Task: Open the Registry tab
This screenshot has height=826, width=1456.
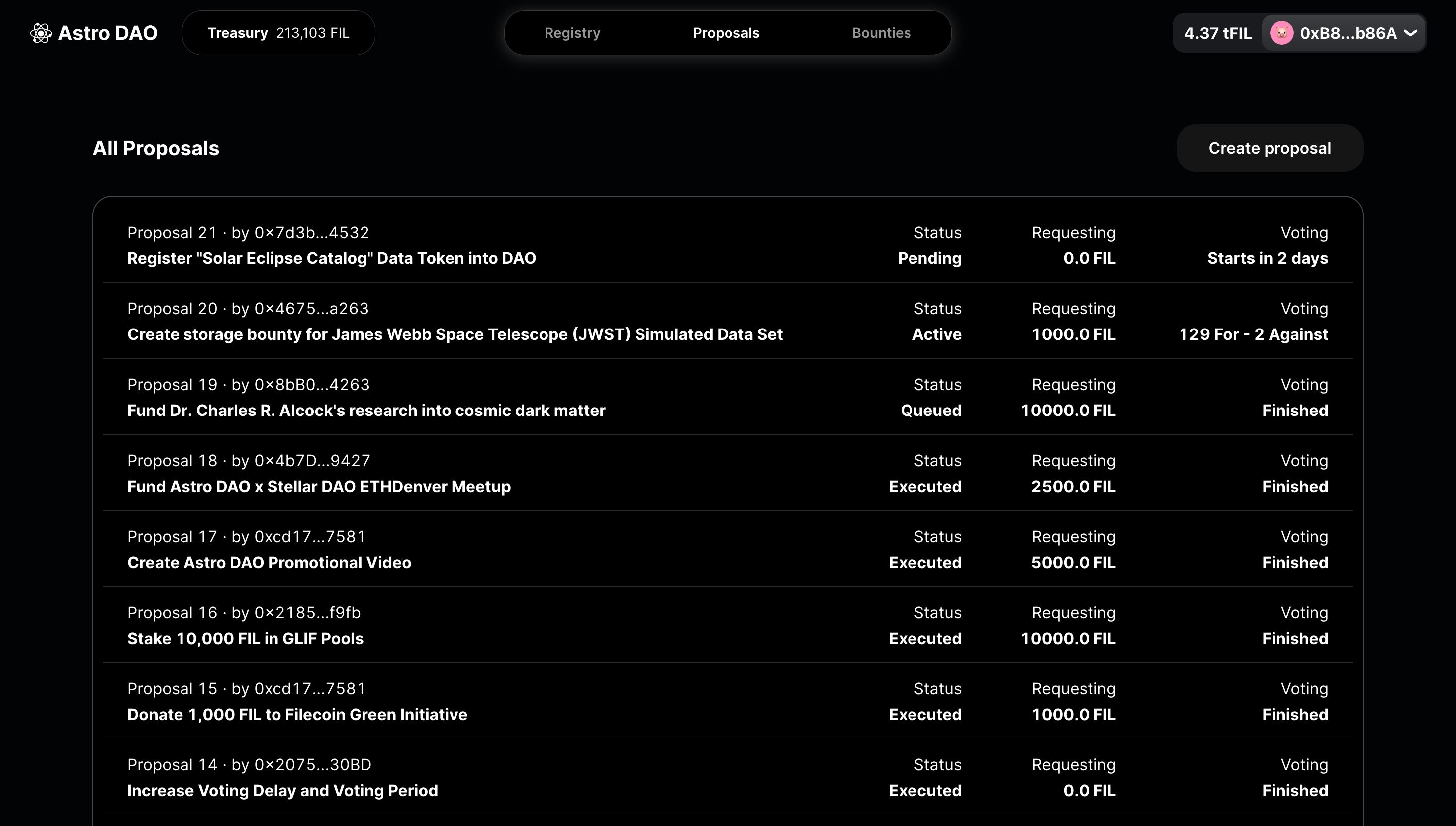Action: click(572, 33)
